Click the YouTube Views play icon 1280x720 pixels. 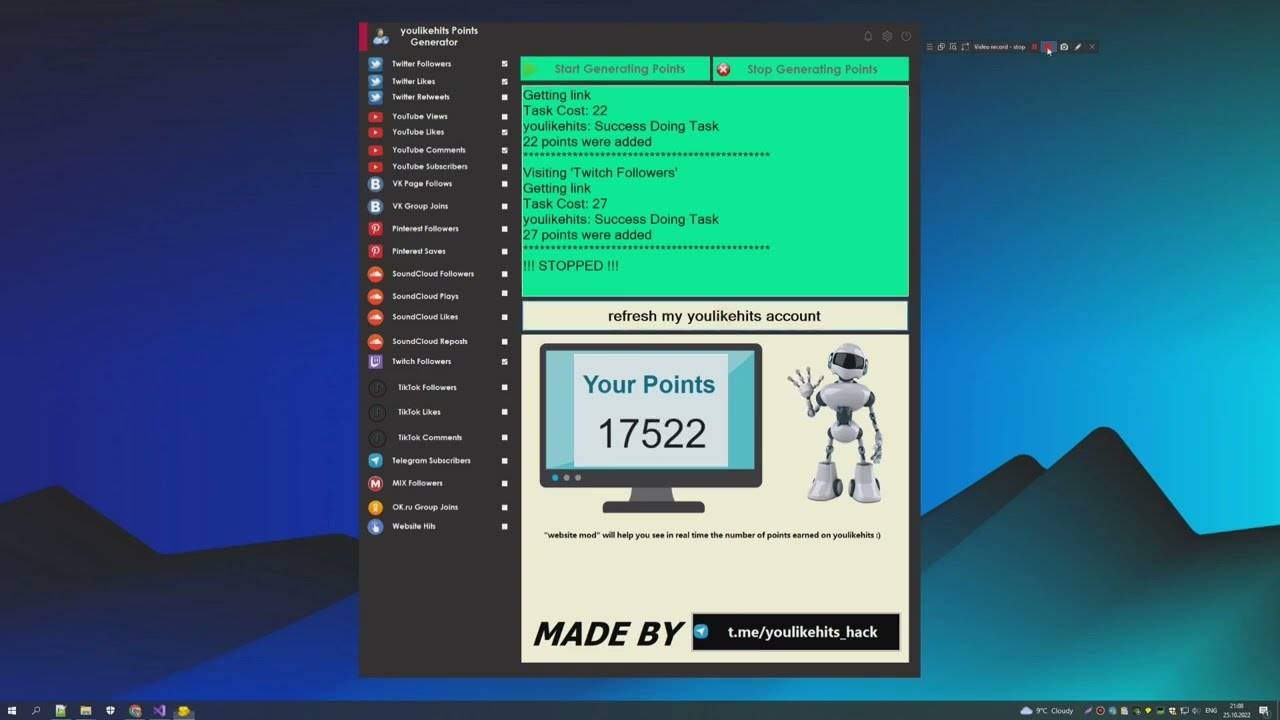[375, 117]
